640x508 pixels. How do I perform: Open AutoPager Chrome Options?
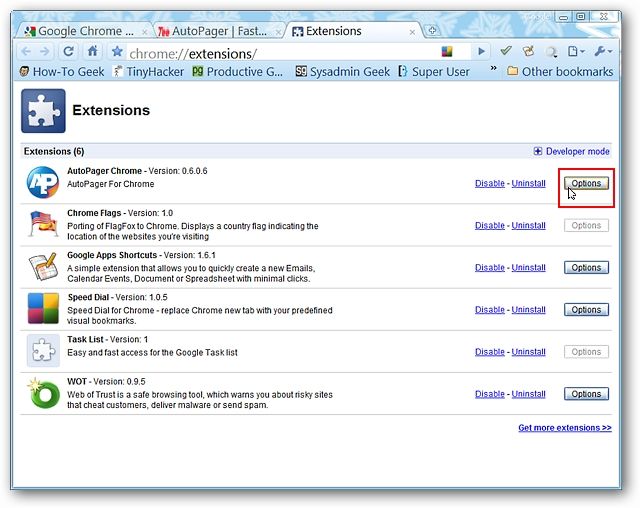[x=586, y=184]
